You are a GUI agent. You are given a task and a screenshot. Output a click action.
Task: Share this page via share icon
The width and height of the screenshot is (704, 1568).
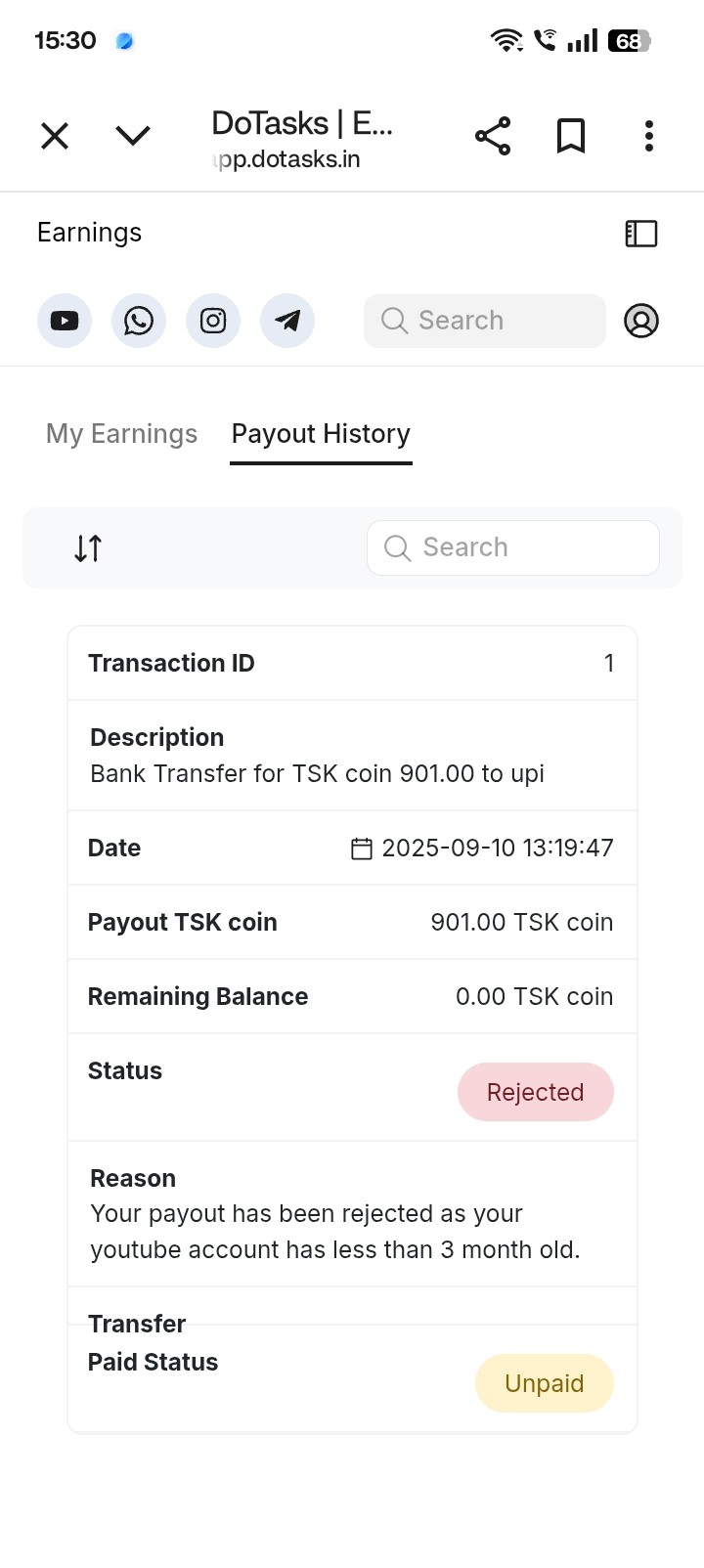[493, 136]
